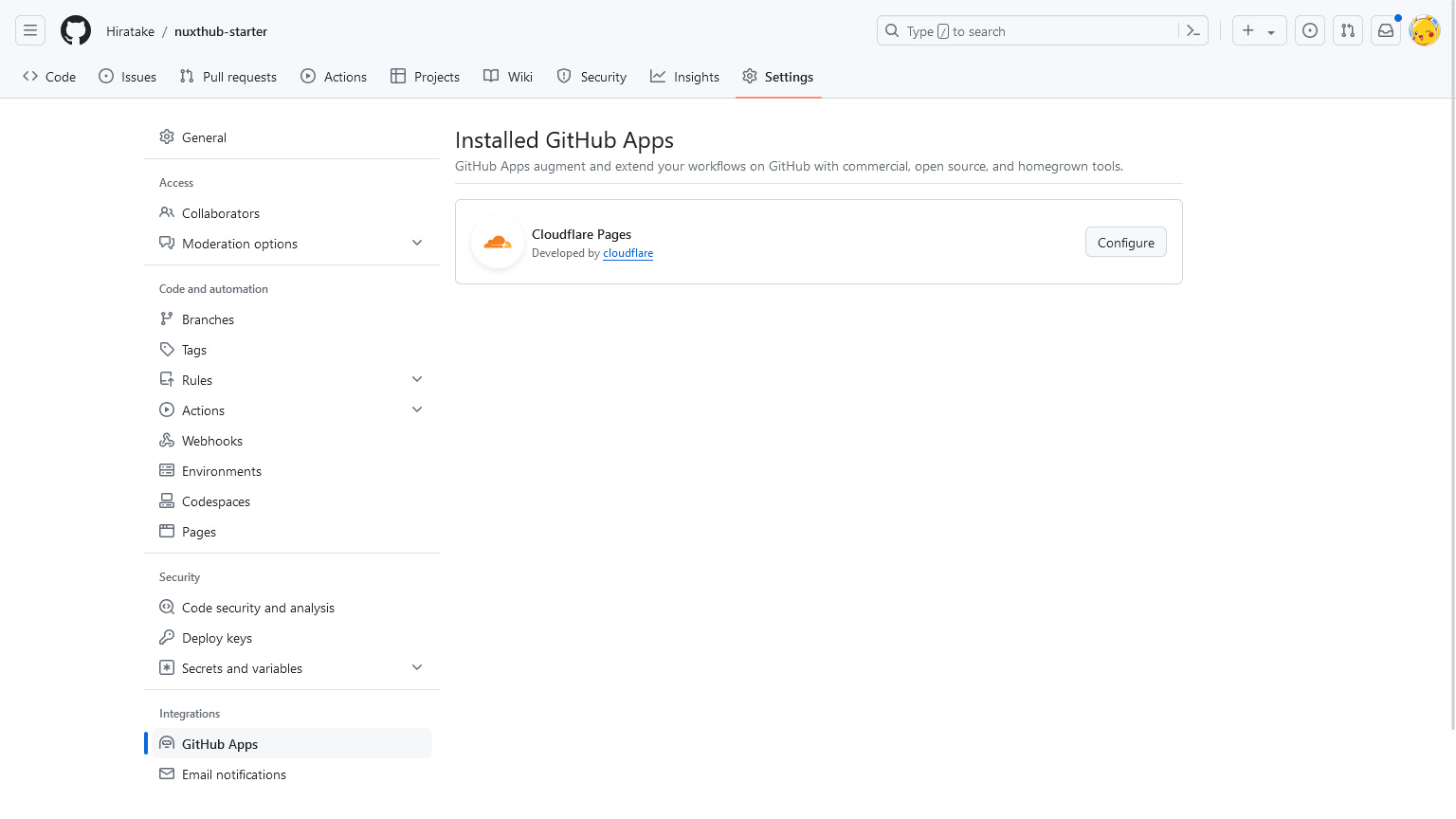Click the Rules icon in sidebar
Image resolution: width=1456 pixels, height=819 pixels.
click(167, 379)
